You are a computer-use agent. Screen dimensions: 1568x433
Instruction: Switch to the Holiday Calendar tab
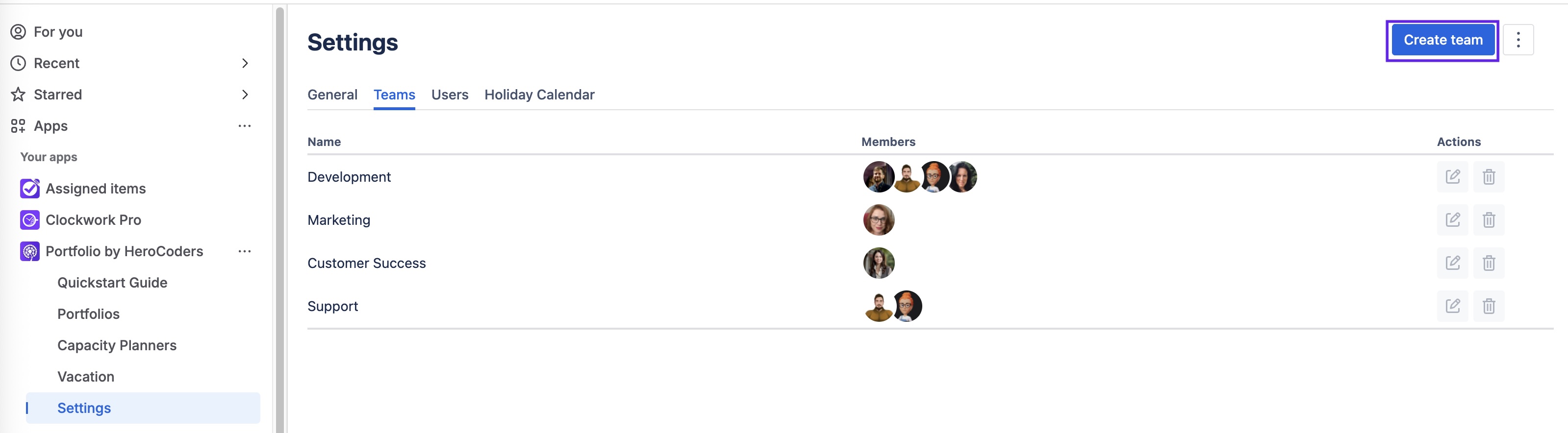[x=539, y=95]
